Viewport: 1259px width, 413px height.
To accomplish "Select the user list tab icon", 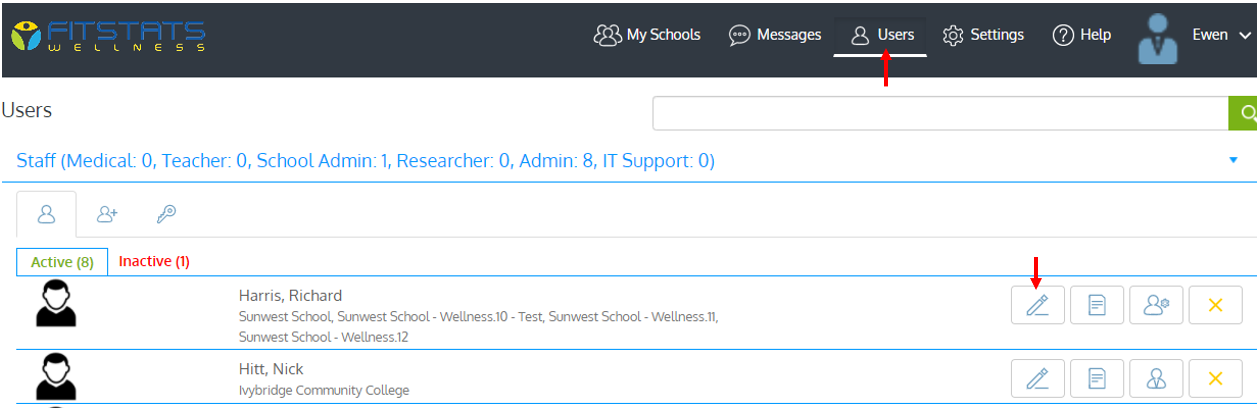I will click(46, 214).
